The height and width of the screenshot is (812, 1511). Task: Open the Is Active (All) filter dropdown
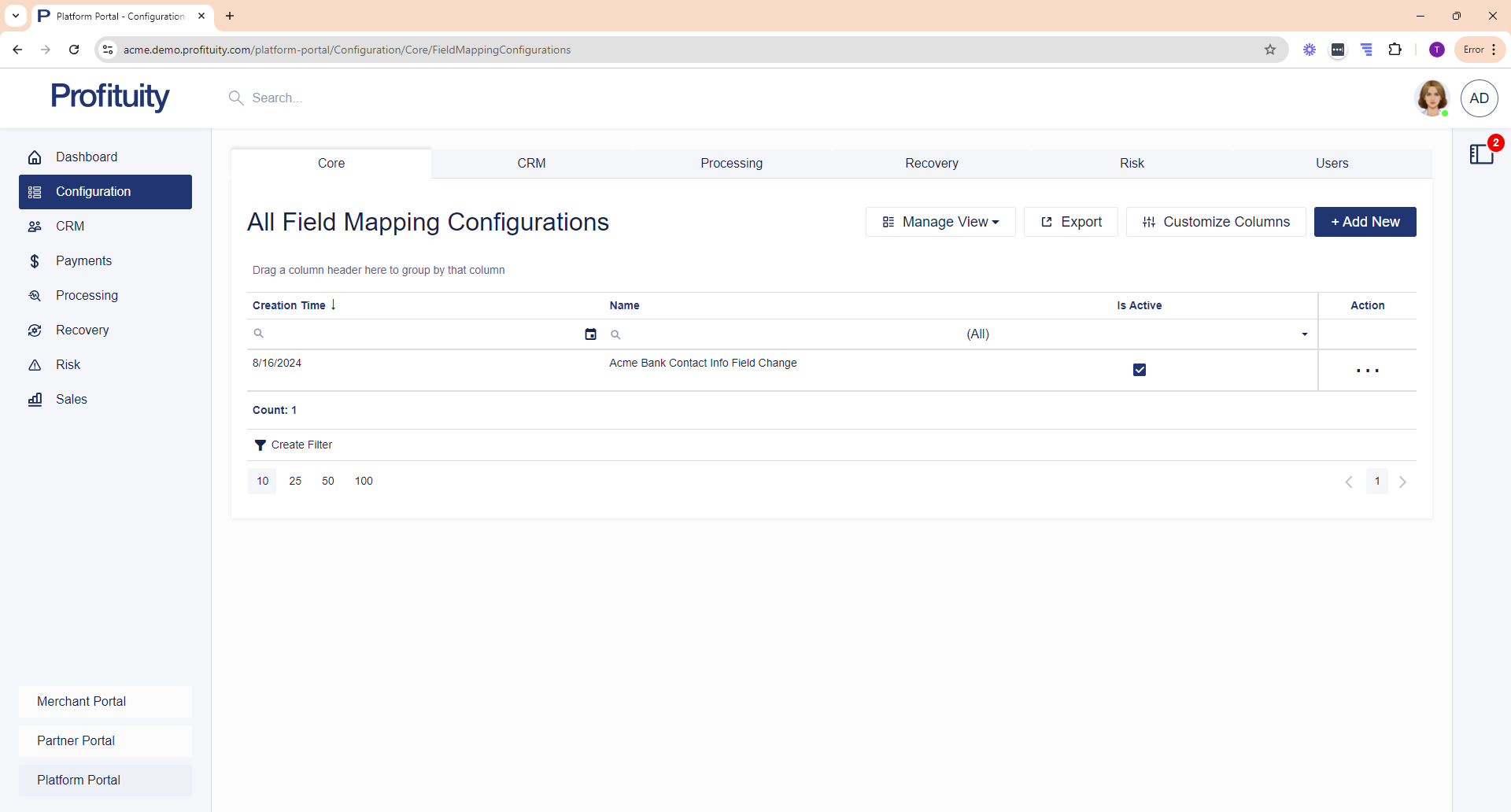pyautogui.click(x=1137, y=334)
